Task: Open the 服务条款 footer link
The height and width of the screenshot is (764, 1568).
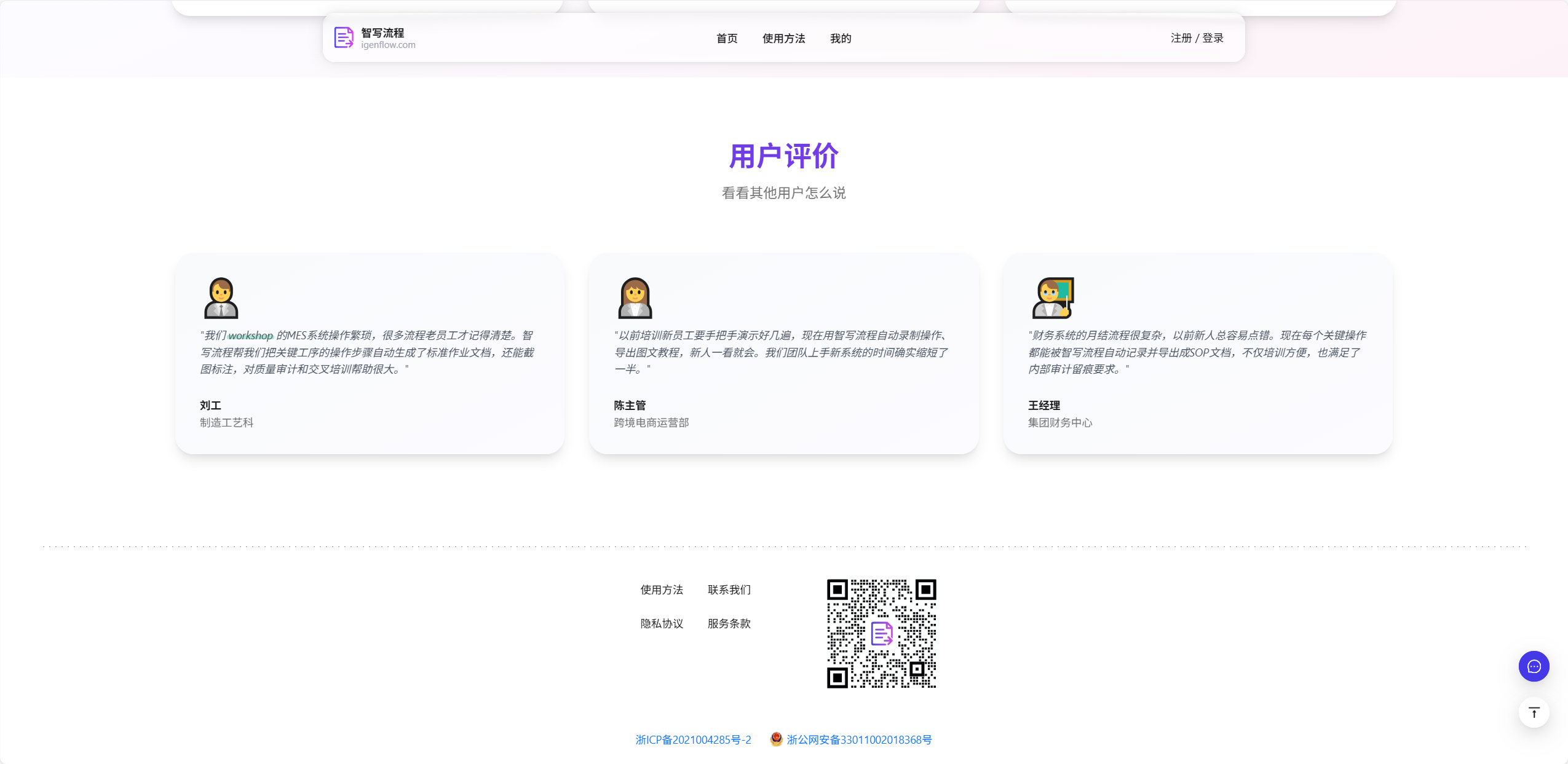Action: coord(729,623)
